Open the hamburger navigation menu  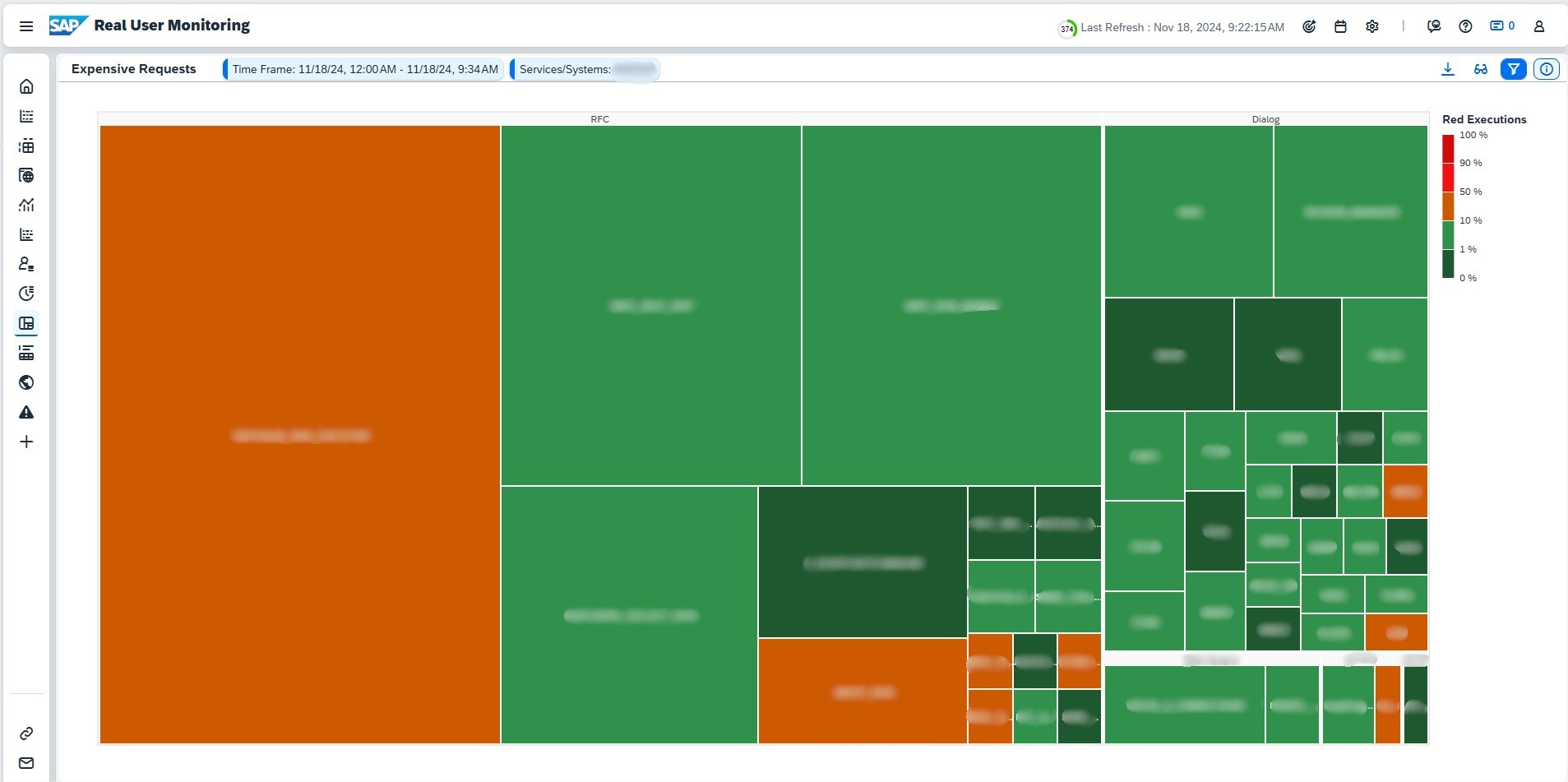[26, 26]
